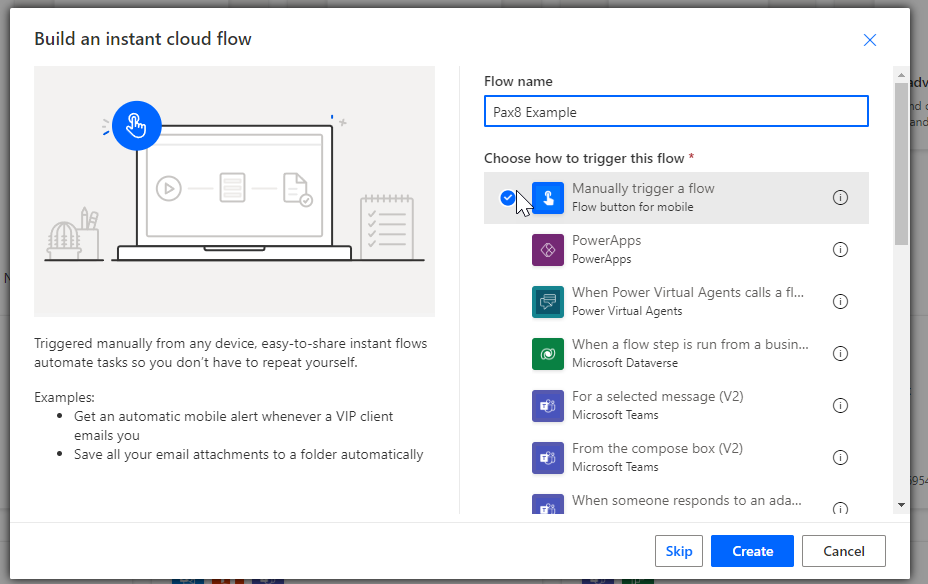
Task: Click the purple PowerApps trigger icon
Action: pos(548,250)
